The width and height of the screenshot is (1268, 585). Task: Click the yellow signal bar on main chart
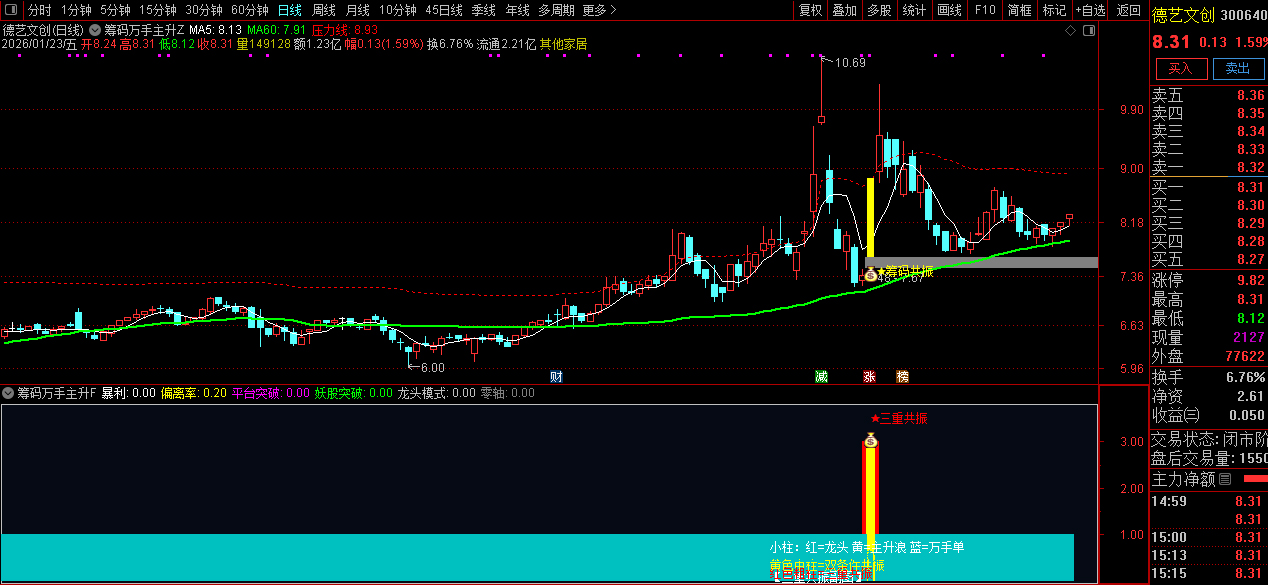[x=870, y=218]
